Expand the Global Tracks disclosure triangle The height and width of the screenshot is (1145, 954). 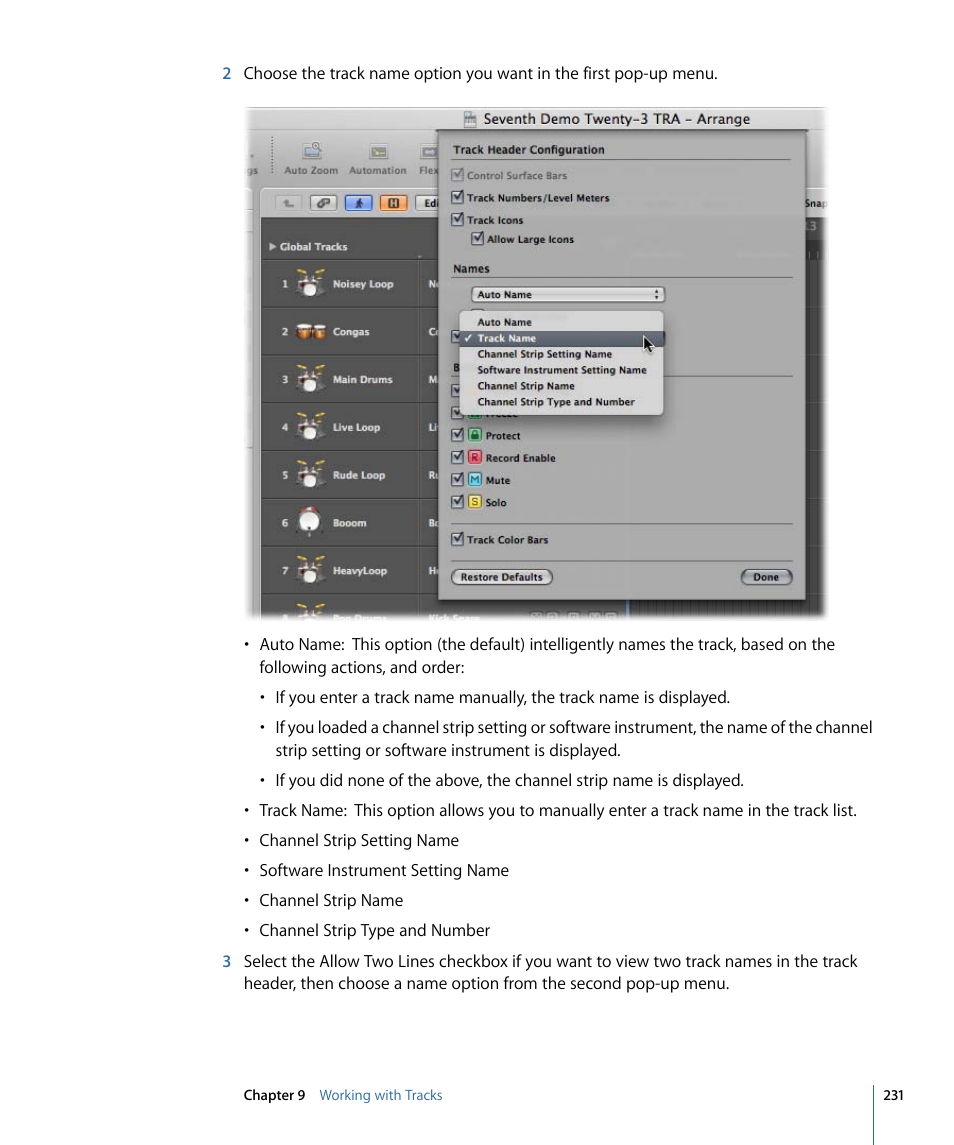click(272, 247)
